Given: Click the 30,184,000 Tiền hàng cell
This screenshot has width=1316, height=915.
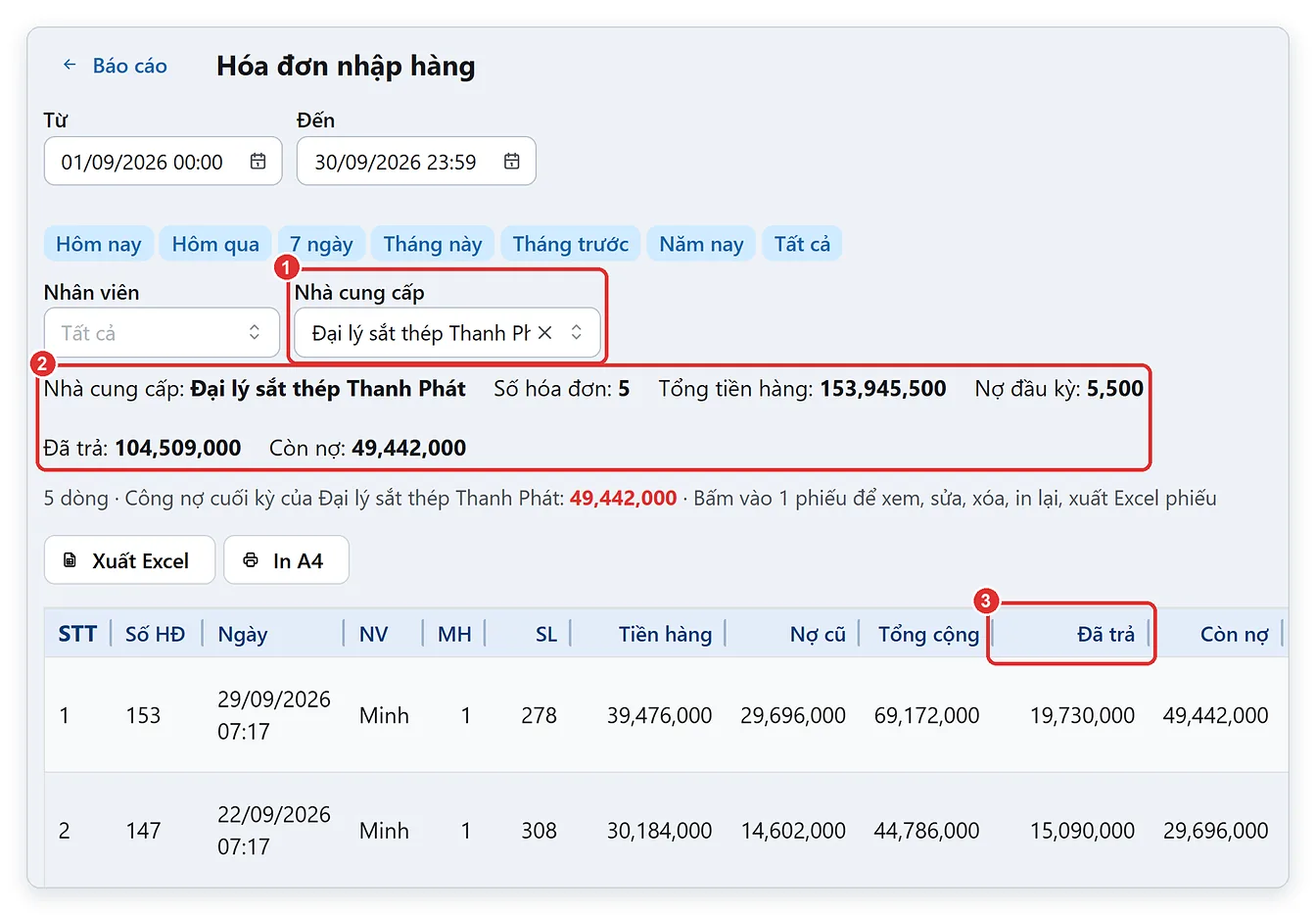Looking at the screenshot, I should (x=659, y=831).
